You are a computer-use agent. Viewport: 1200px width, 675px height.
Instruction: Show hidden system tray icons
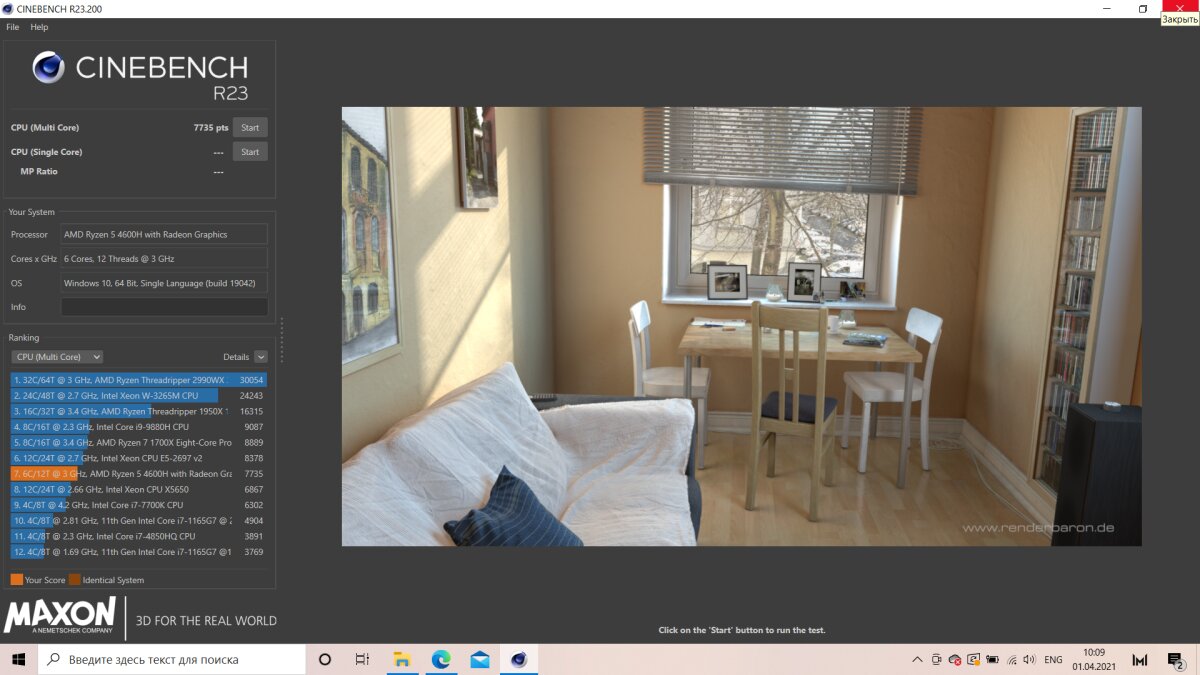[917, 660]
